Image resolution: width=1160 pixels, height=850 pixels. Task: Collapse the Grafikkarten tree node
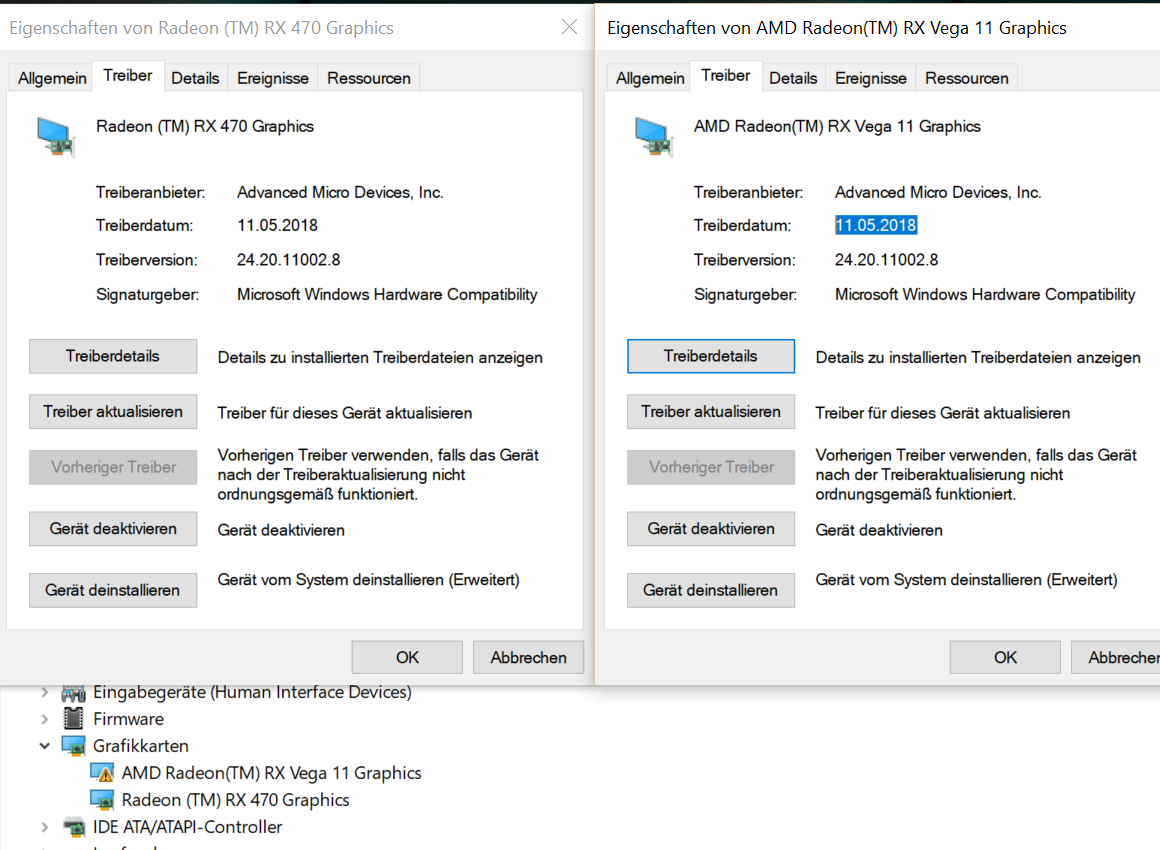44,746
